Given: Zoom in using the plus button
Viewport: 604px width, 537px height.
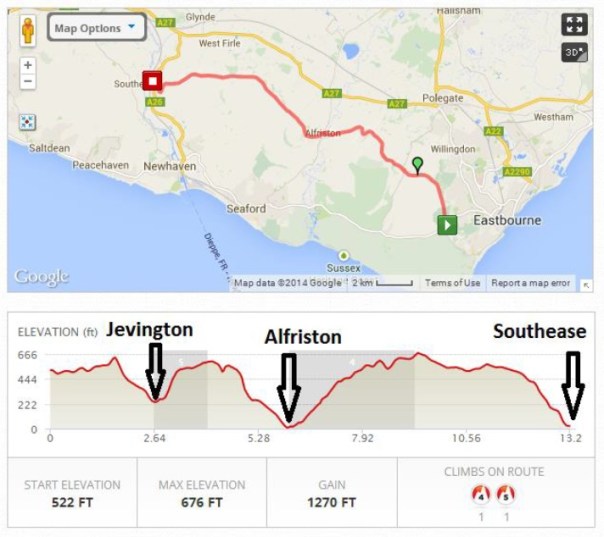Looking at the screenshot, I should pyautogui.click(x=28, y=65).
